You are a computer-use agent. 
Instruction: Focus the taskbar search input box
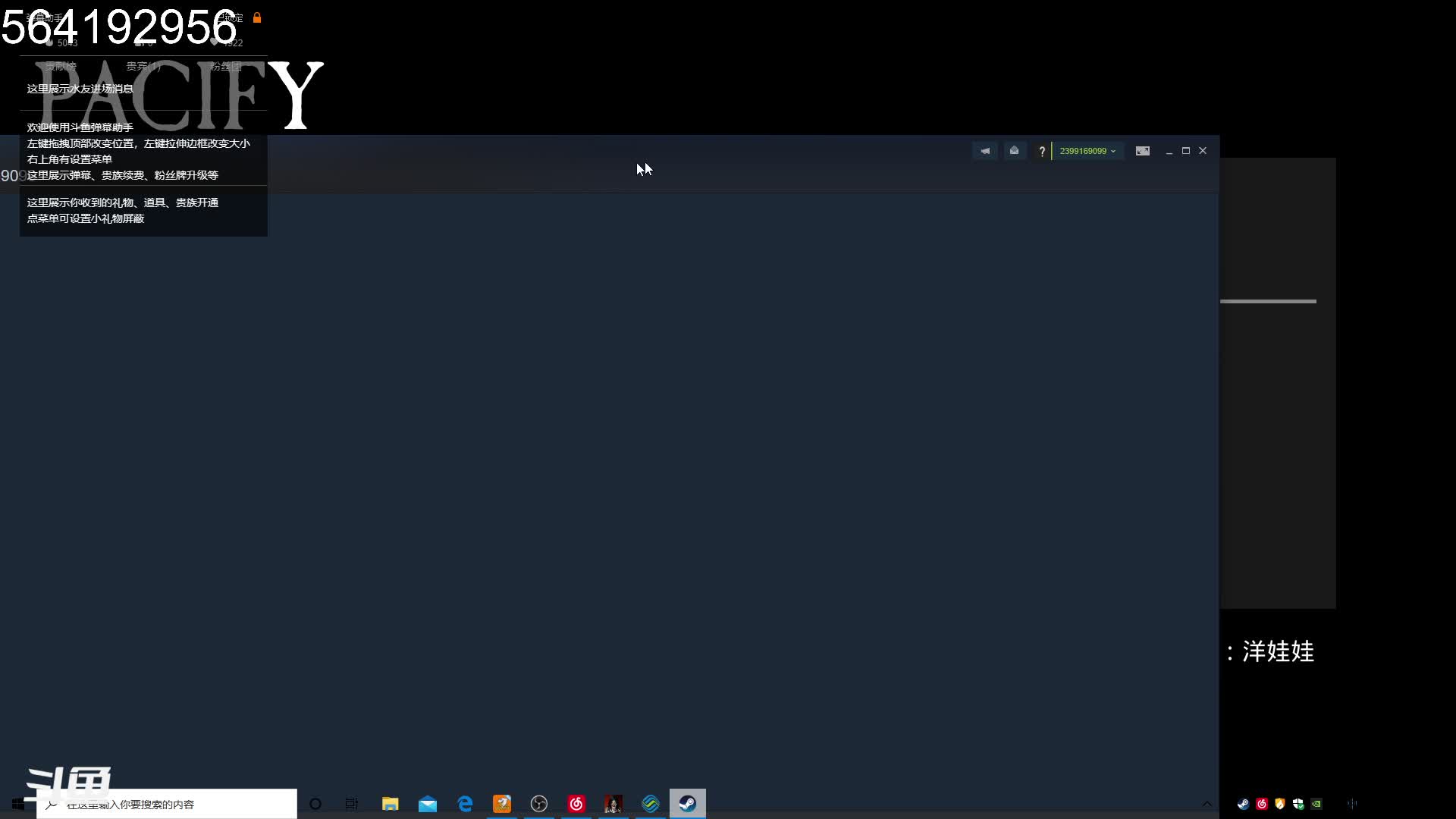coord(167,804)
